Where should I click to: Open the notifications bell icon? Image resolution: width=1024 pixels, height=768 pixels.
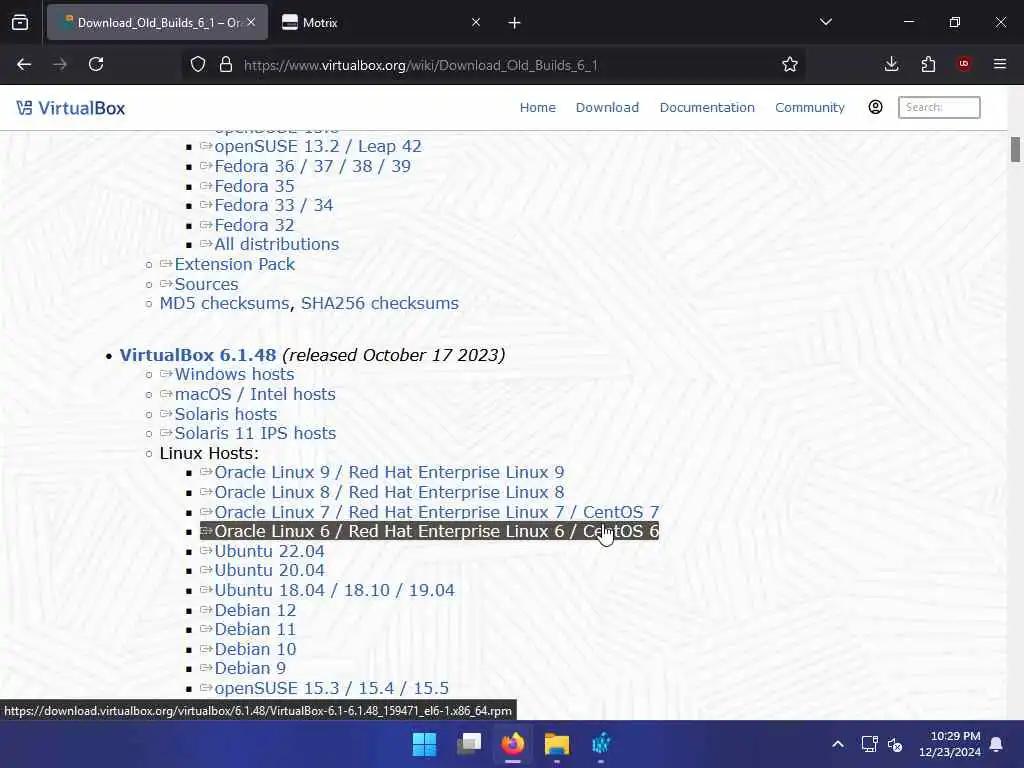pos(997,744)
